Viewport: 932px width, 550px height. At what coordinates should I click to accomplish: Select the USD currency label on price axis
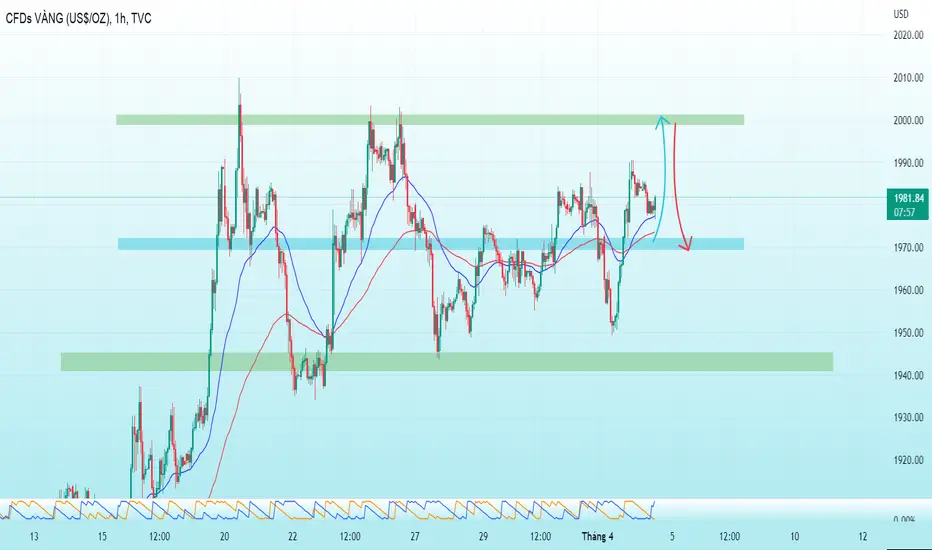(900, 14)
